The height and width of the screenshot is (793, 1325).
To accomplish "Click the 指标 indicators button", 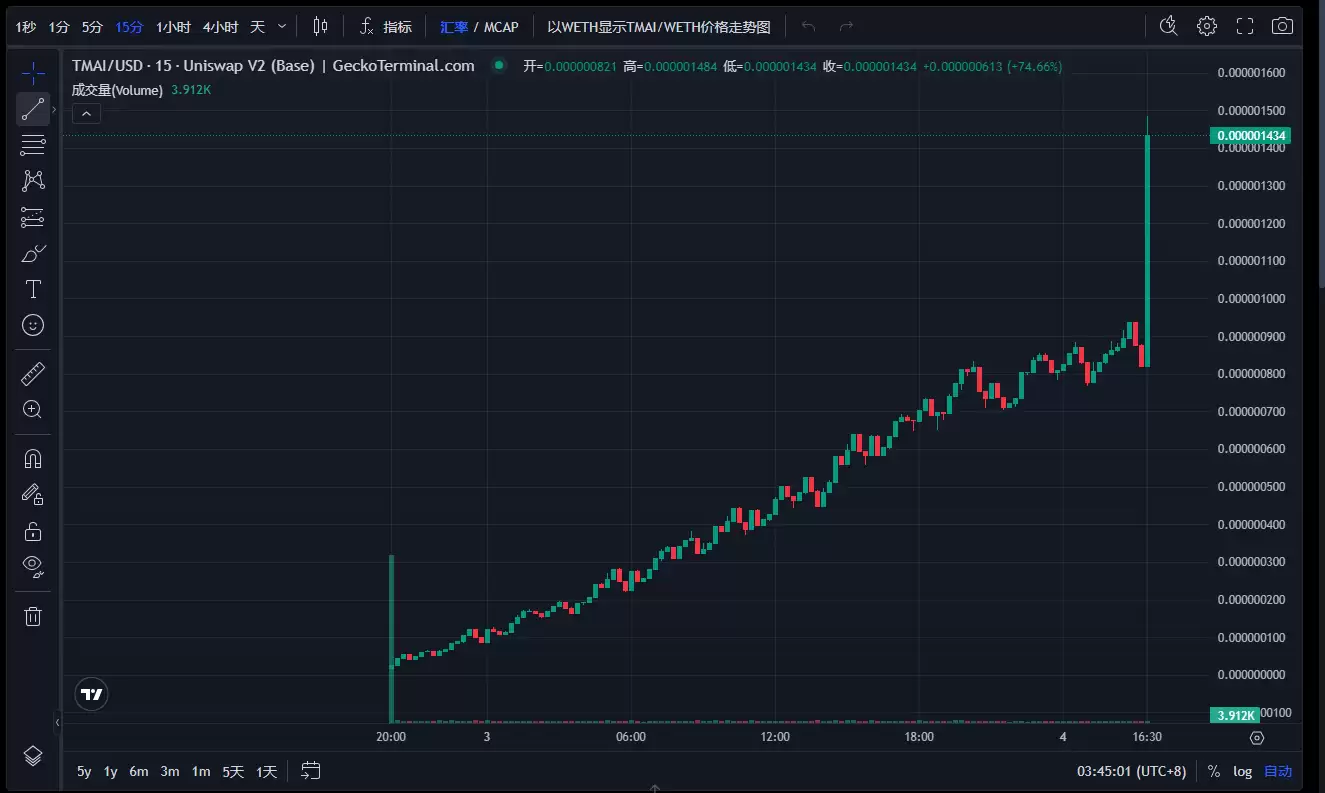I will (394, 26).
